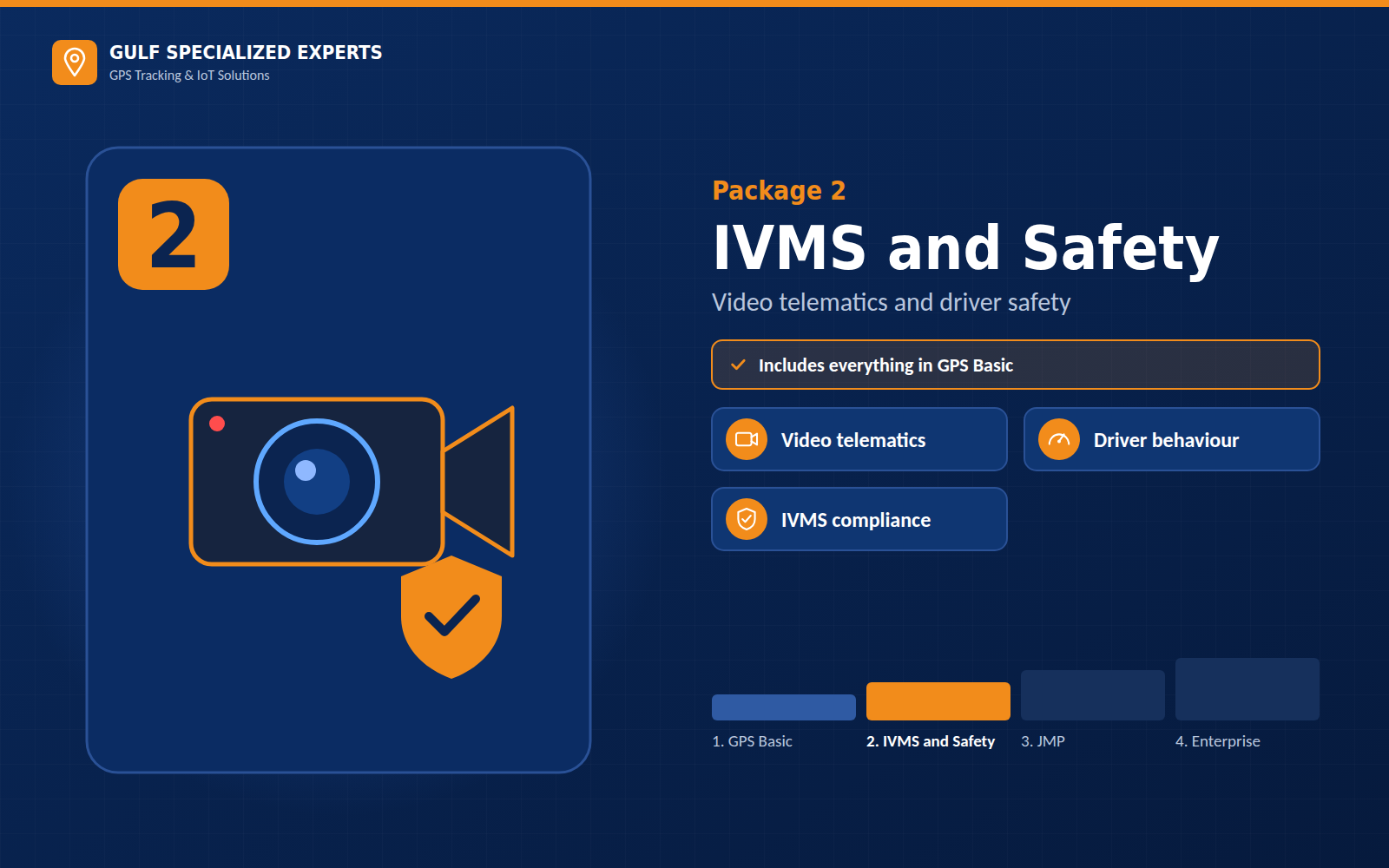Select the 4. Enterprise label

point(1218,741)
